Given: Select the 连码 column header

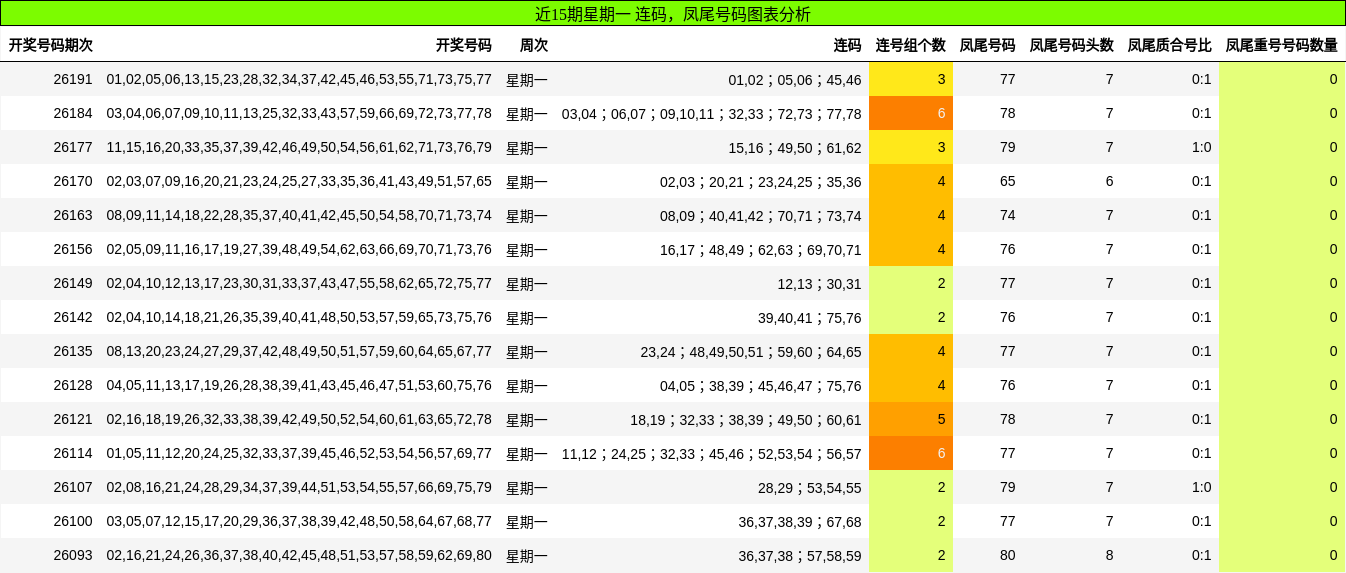Looking at the screenshot, I should coord(847,45).
